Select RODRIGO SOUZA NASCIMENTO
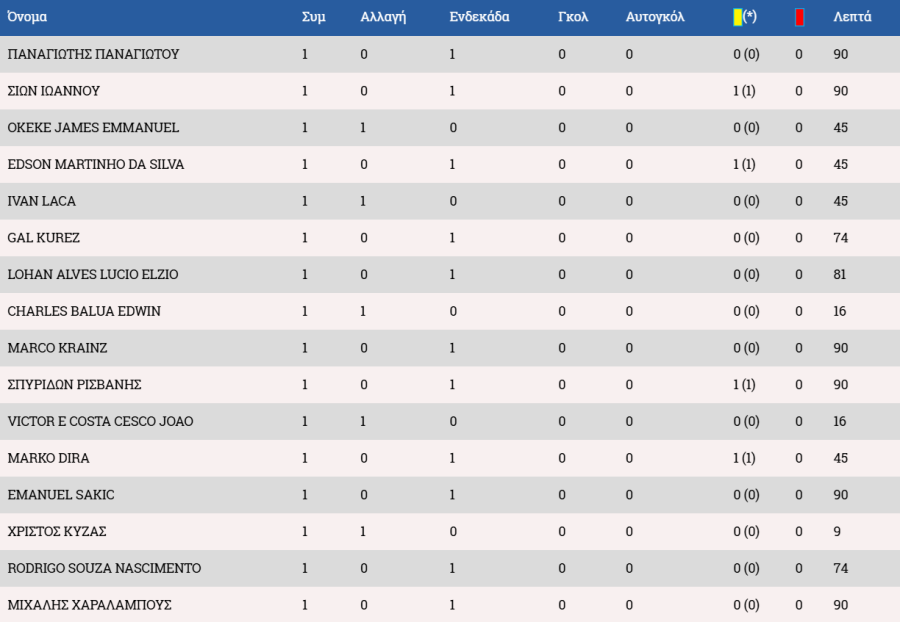 104,568
